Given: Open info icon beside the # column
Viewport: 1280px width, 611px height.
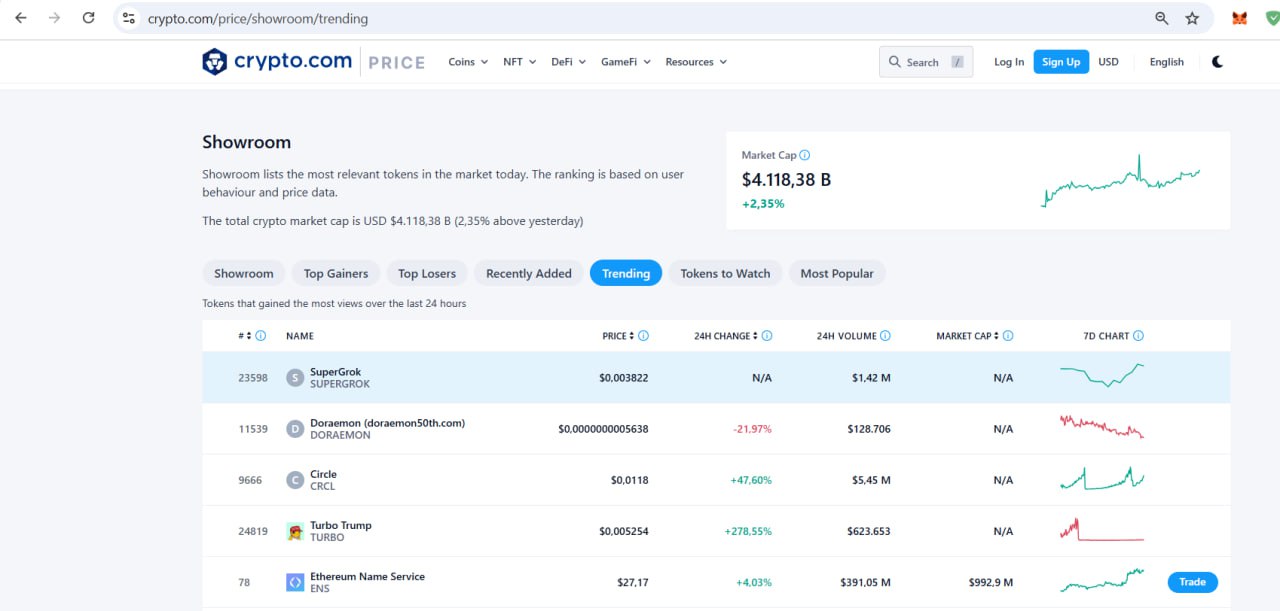Looking at the screenshot, I should pyautogui.click(x=261, y=336).
